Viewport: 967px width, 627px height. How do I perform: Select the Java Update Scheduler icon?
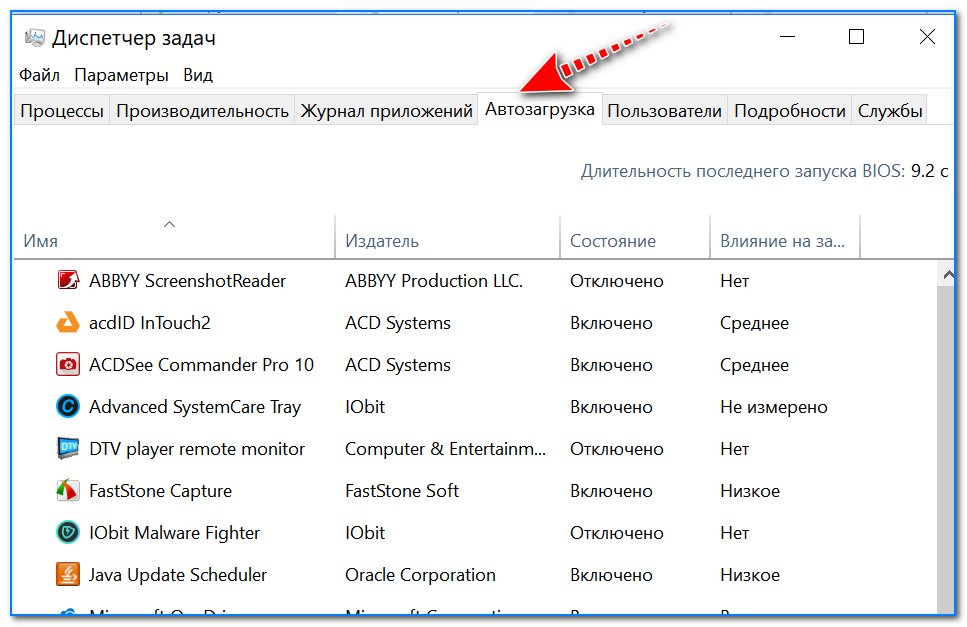click(x=68, y=574)
